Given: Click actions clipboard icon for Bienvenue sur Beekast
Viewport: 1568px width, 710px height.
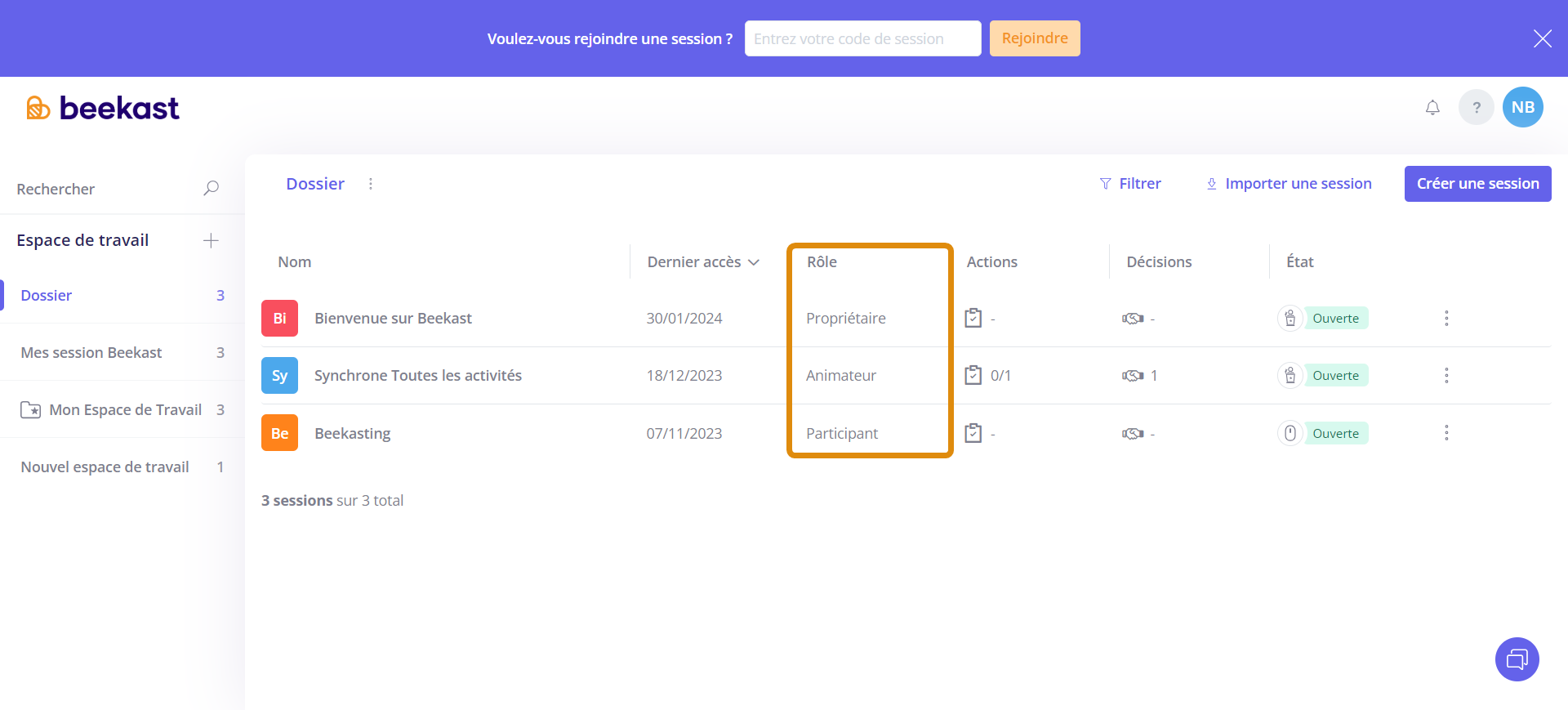Looking at the screenshot, I should coord(973,318).
